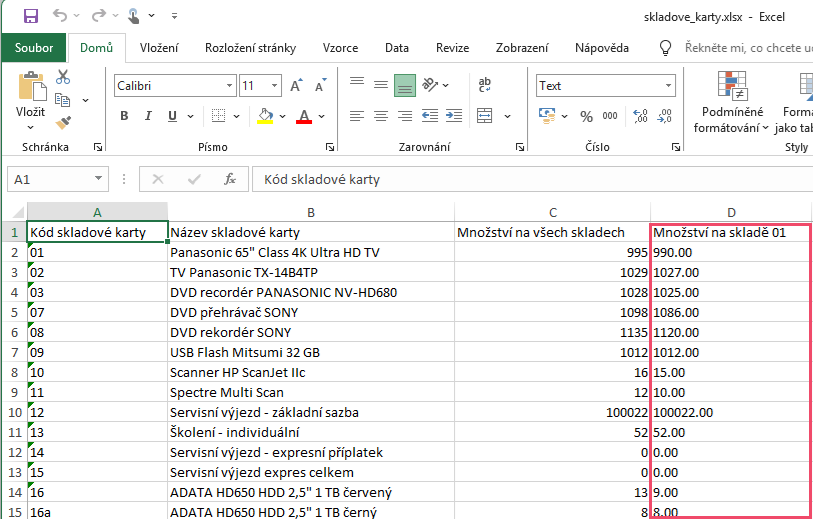Switch to Revize tab
Screen dimensions: 813x519
tap(452, 48)
